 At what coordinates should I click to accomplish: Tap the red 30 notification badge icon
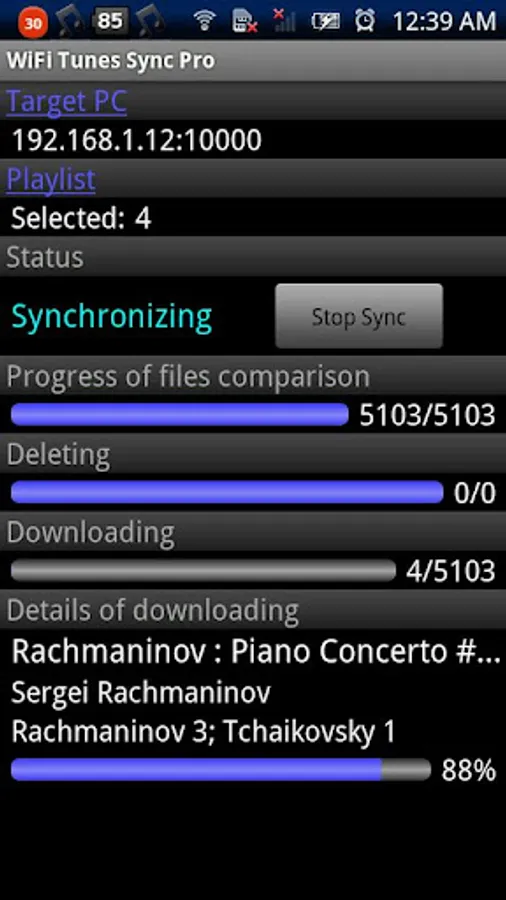click(33, 22)
